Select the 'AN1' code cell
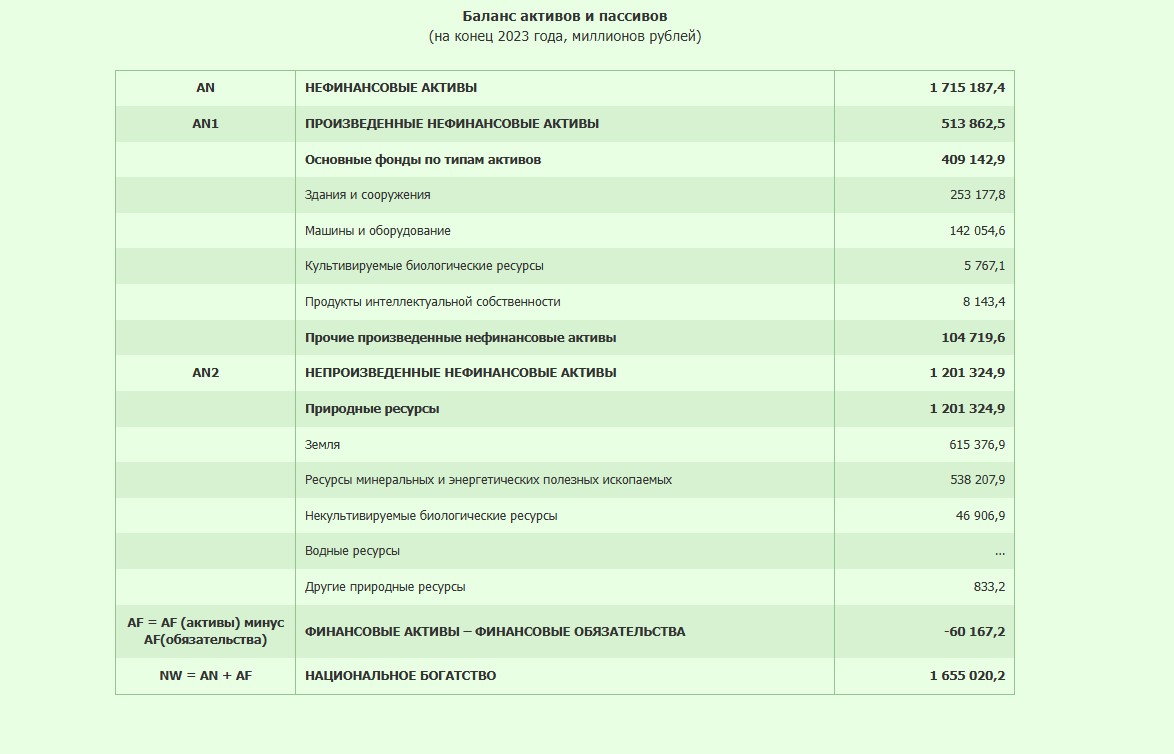 coord(205,124)
